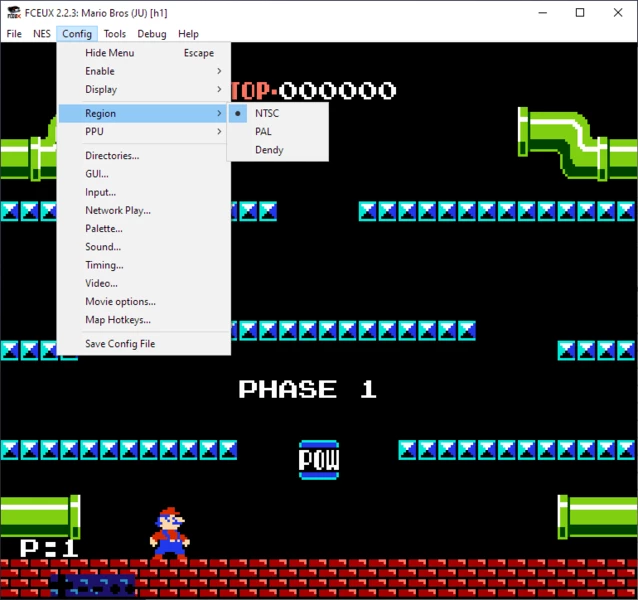The image size is (638, 600).
Task: Expand the Display submenu
Action: pyautogui.click(x=144, y=89)
